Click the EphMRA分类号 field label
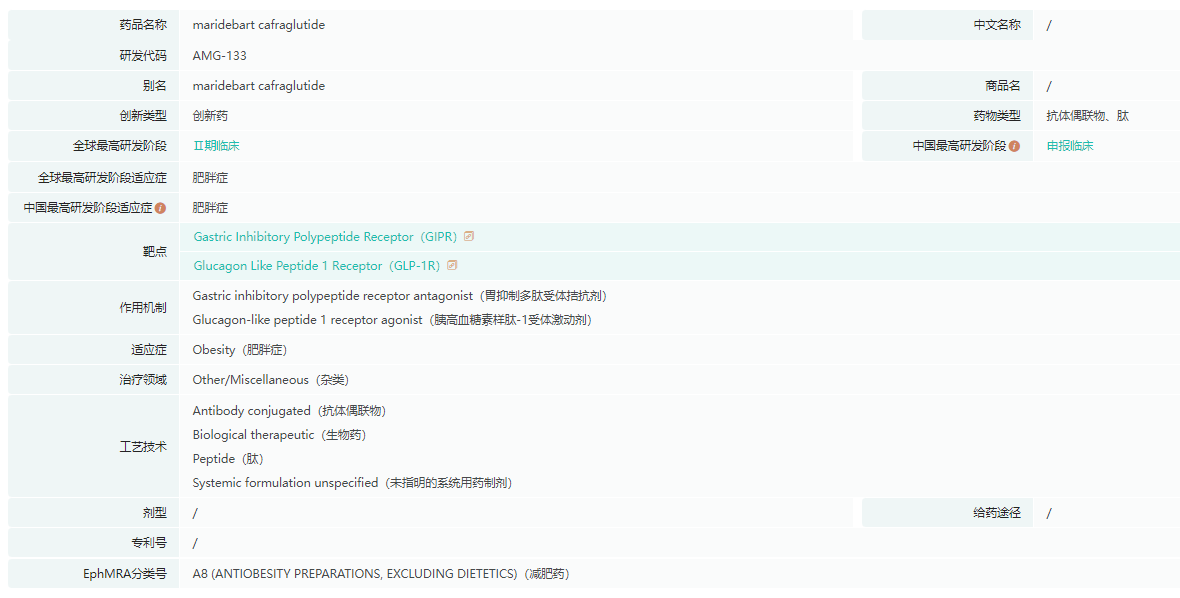 coord(125,574)
